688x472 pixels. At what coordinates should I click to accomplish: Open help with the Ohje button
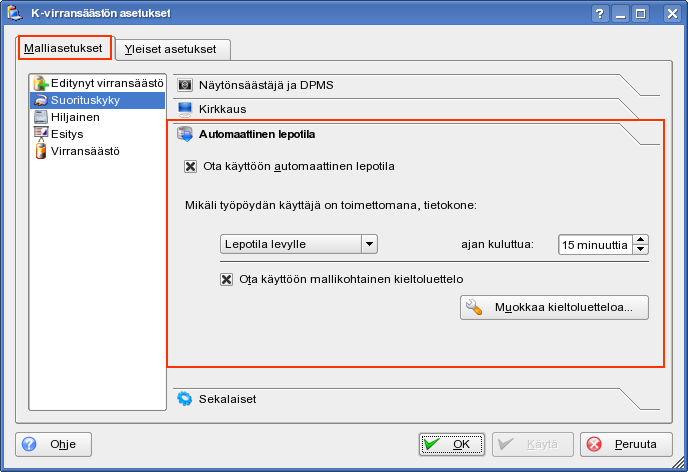[x=54, y=444]
